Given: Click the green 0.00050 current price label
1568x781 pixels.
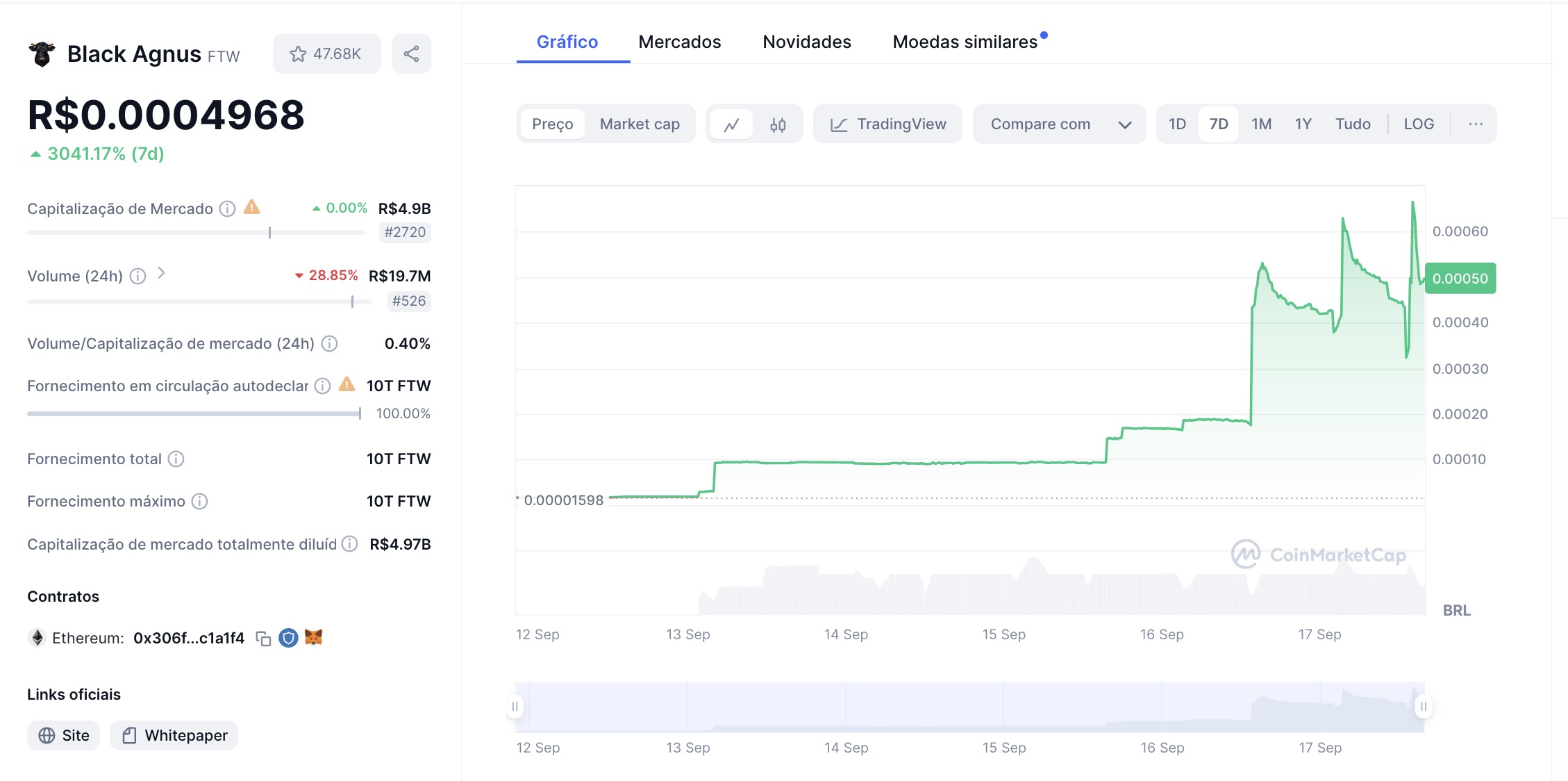Looking at the screenshot, I should pos(1460,279).
